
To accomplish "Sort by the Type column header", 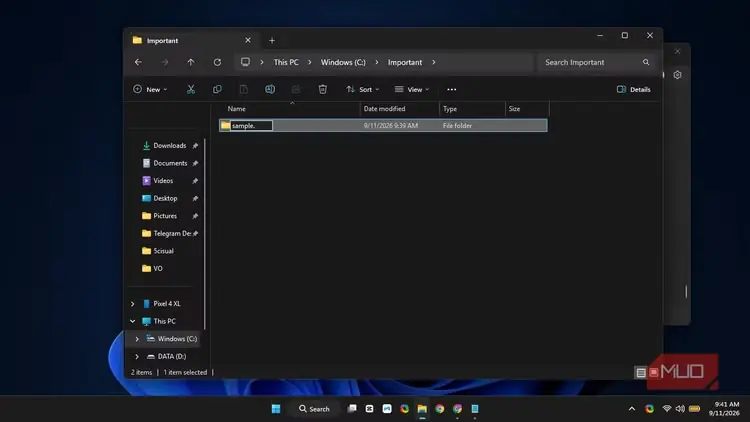I will pos(450,109).
